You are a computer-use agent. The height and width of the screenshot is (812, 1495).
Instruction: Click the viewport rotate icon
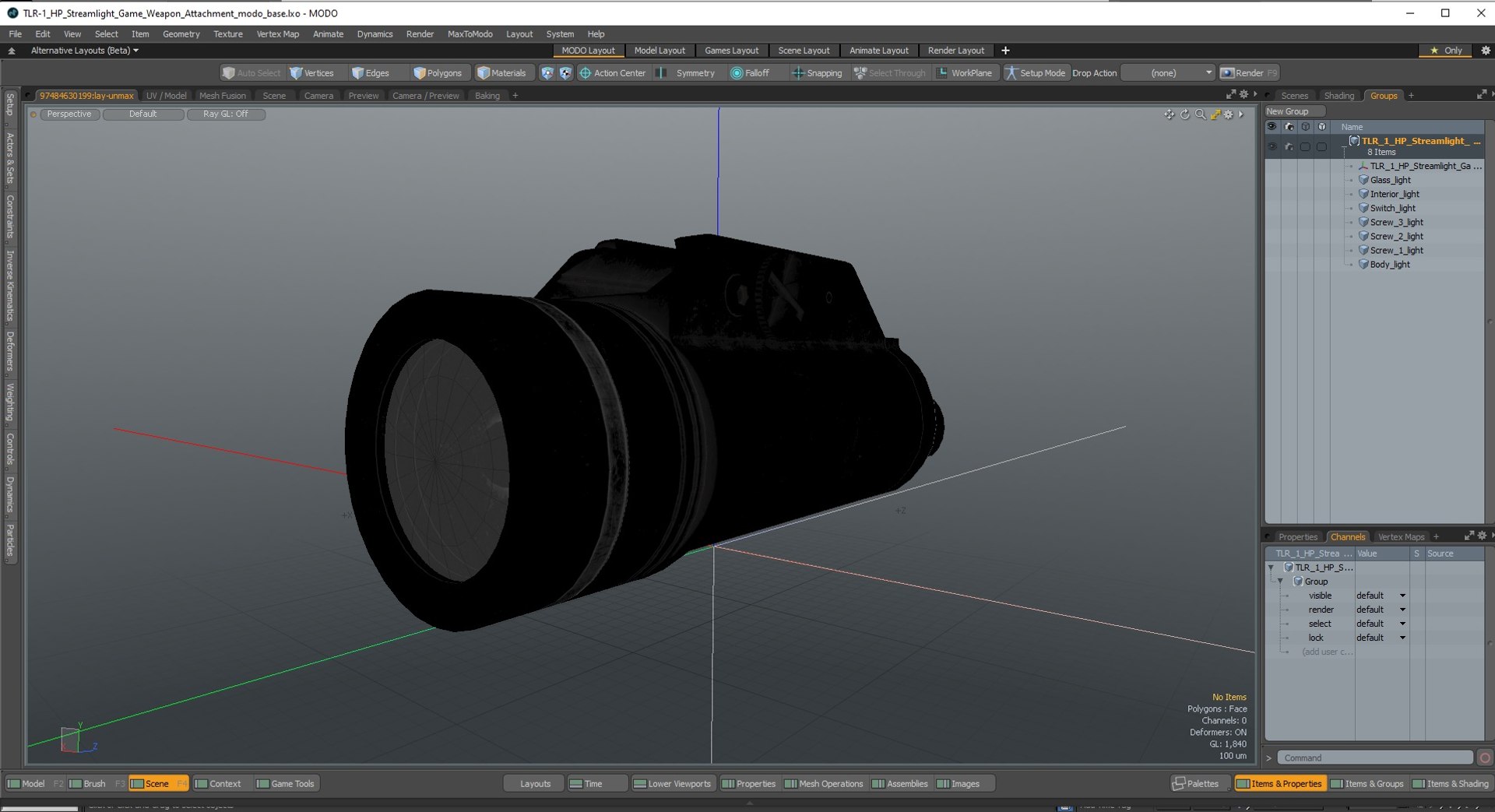click(1184, 114)
